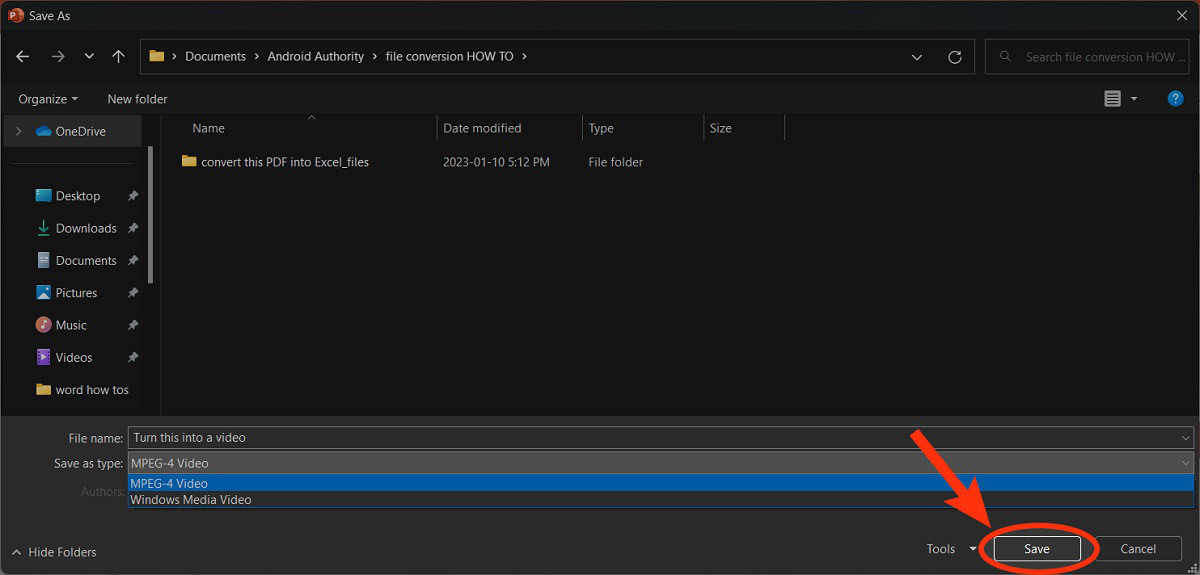Select MPEG-4 Video from type list
Viewport: 1200px width, 575px height.
(x=169, y=483)
